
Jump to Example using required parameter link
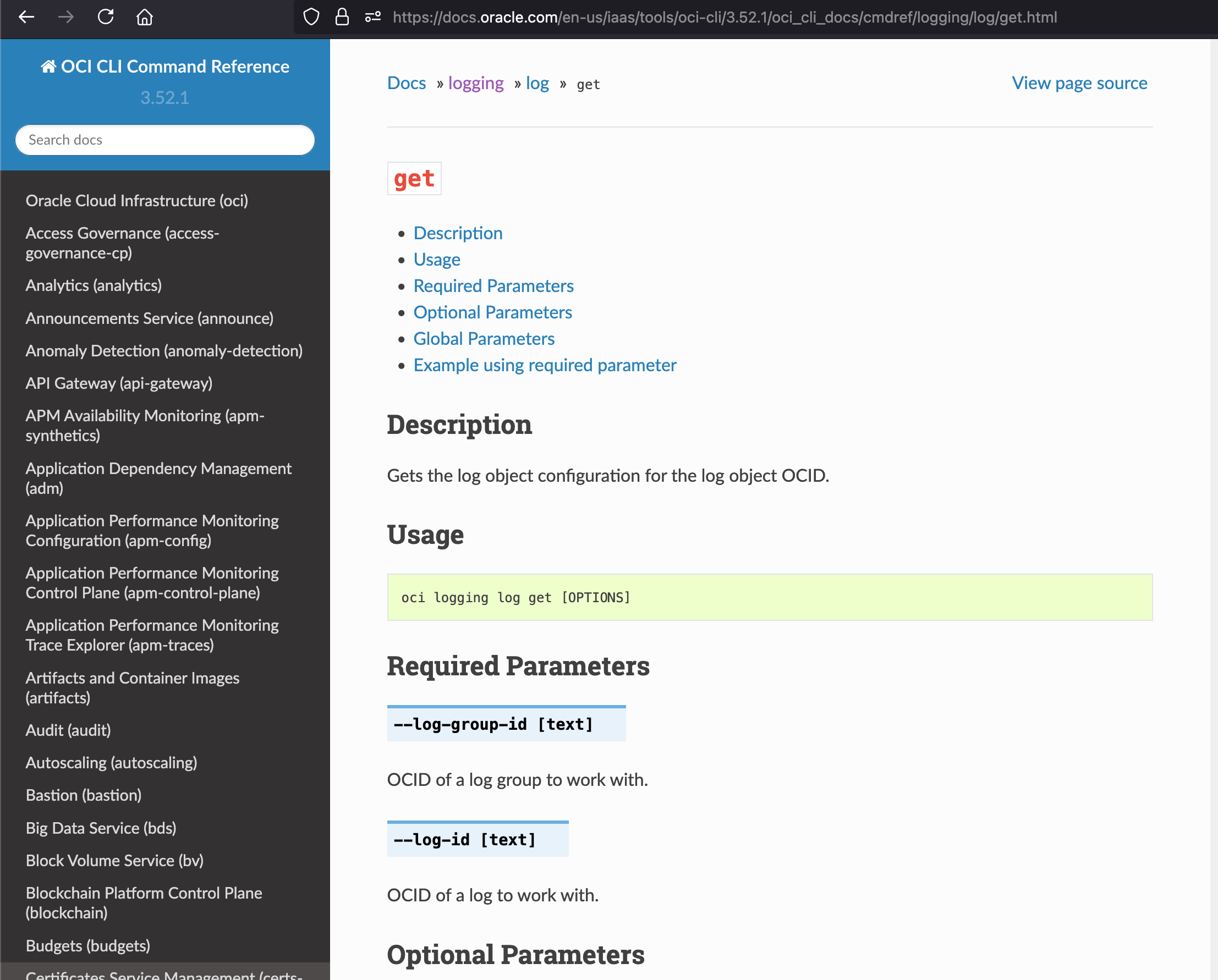pos(545,365)
